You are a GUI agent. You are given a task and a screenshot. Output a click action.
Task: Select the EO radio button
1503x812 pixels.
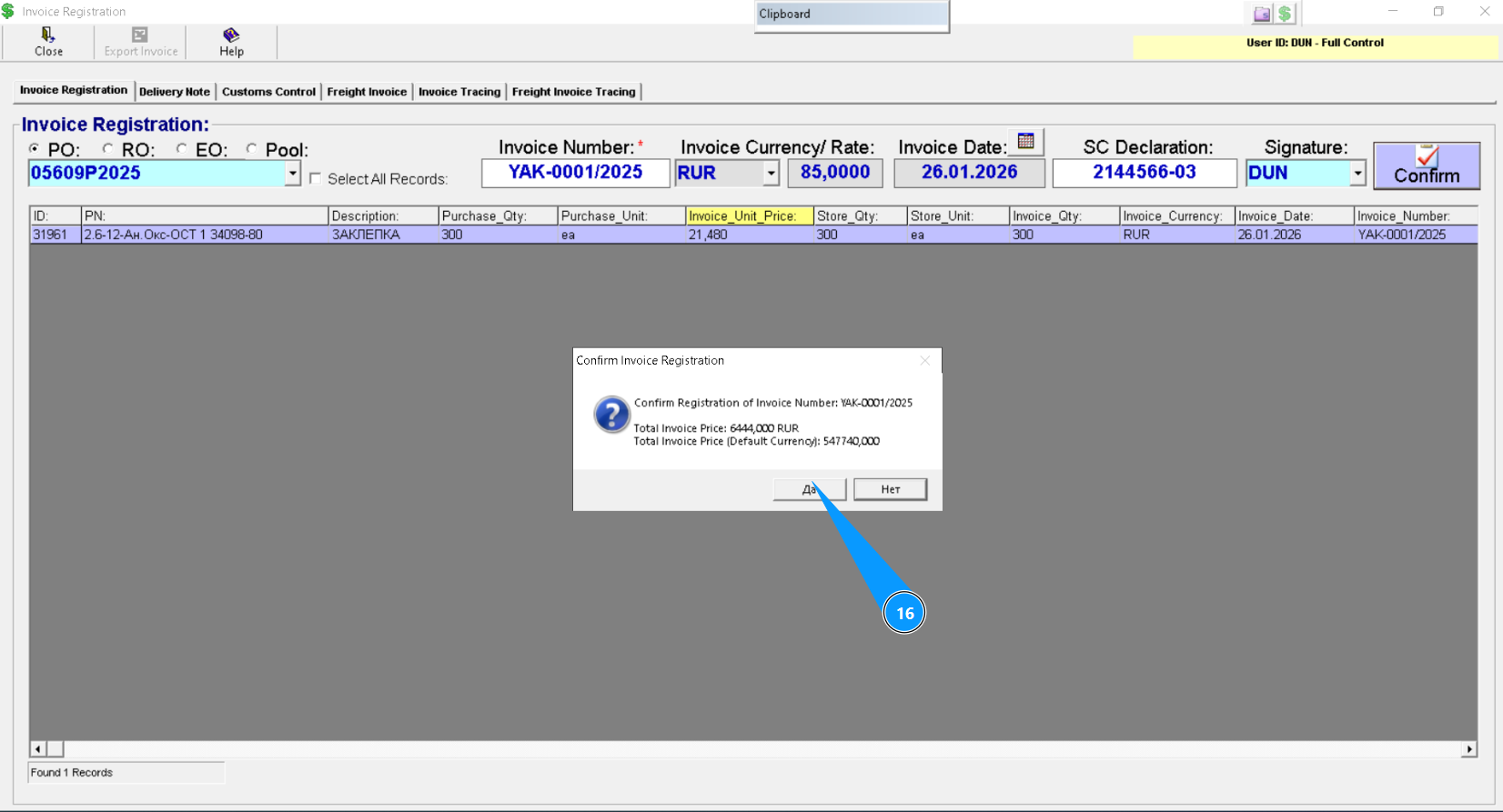(182, 148)
